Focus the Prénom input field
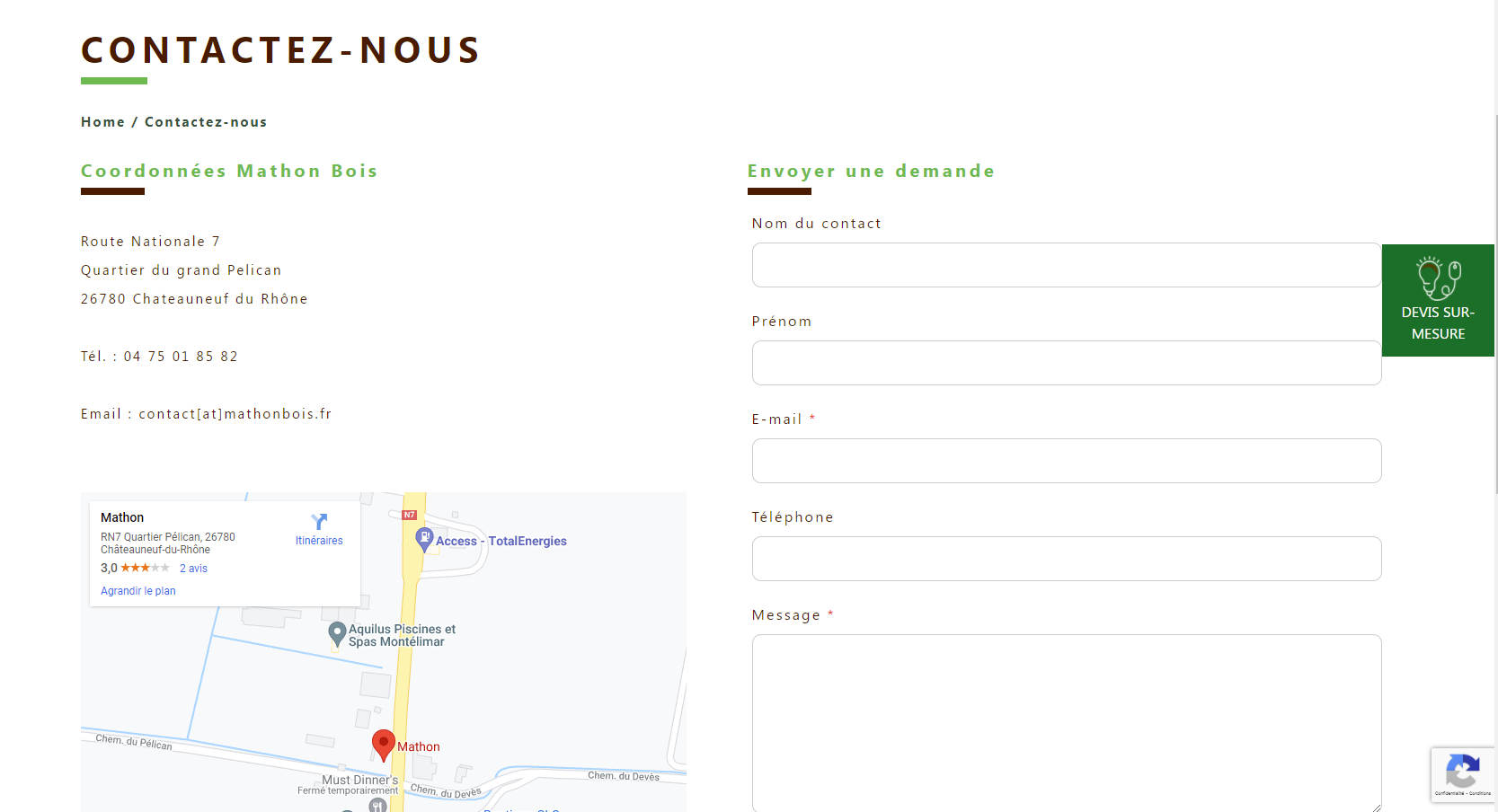The width and height of the screenshot is (1498, 812). (x=1067, y=363)
